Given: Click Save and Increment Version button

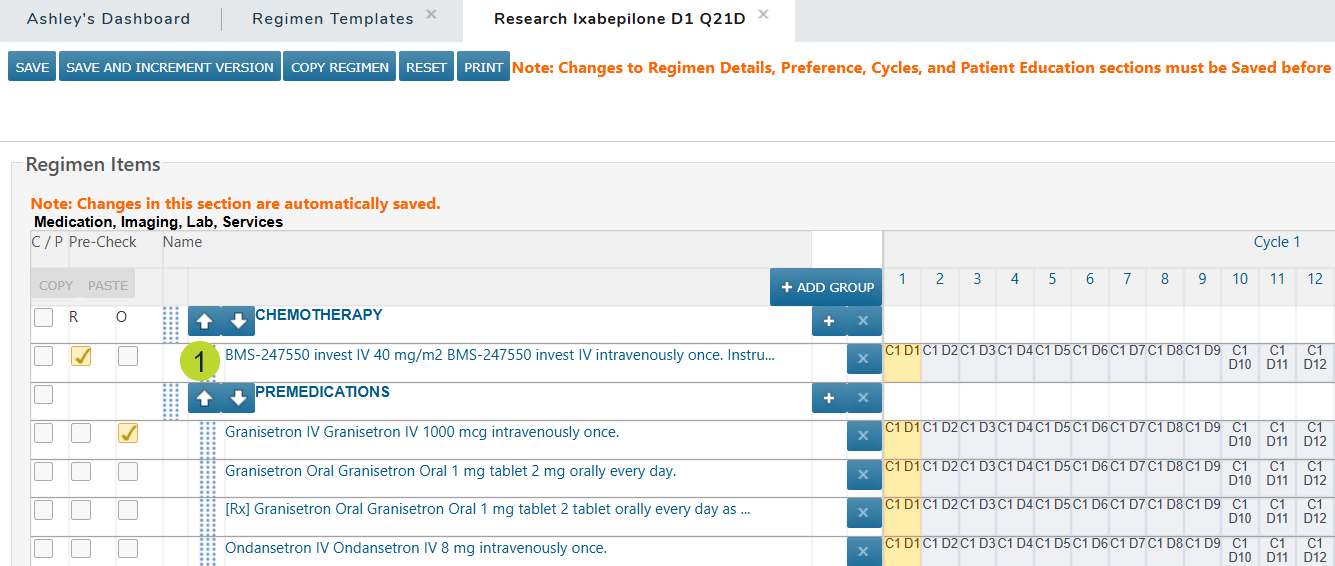Looking at the screenshot, I should (x=169, y=67).
